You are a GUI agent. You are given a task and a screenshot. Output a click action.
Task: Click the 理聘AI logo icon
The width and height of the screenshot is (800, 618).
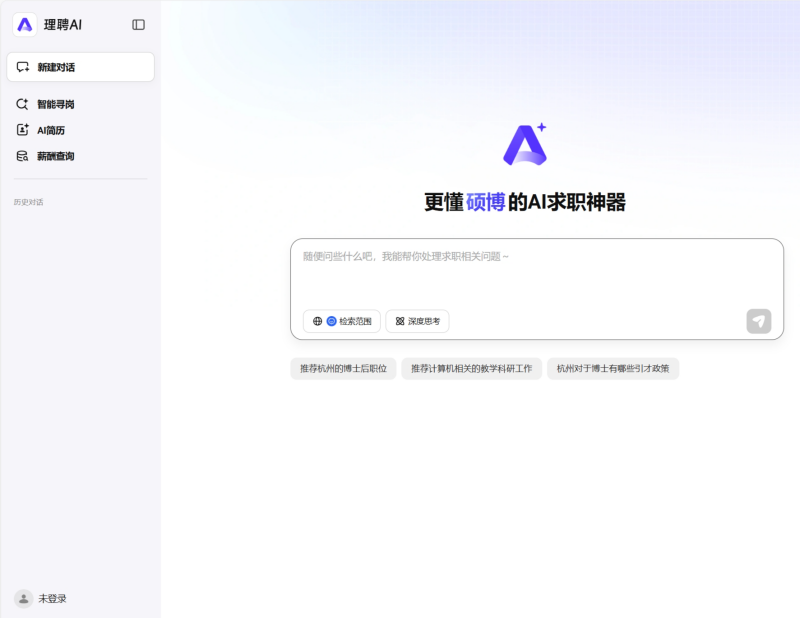(x=22, y=24)
